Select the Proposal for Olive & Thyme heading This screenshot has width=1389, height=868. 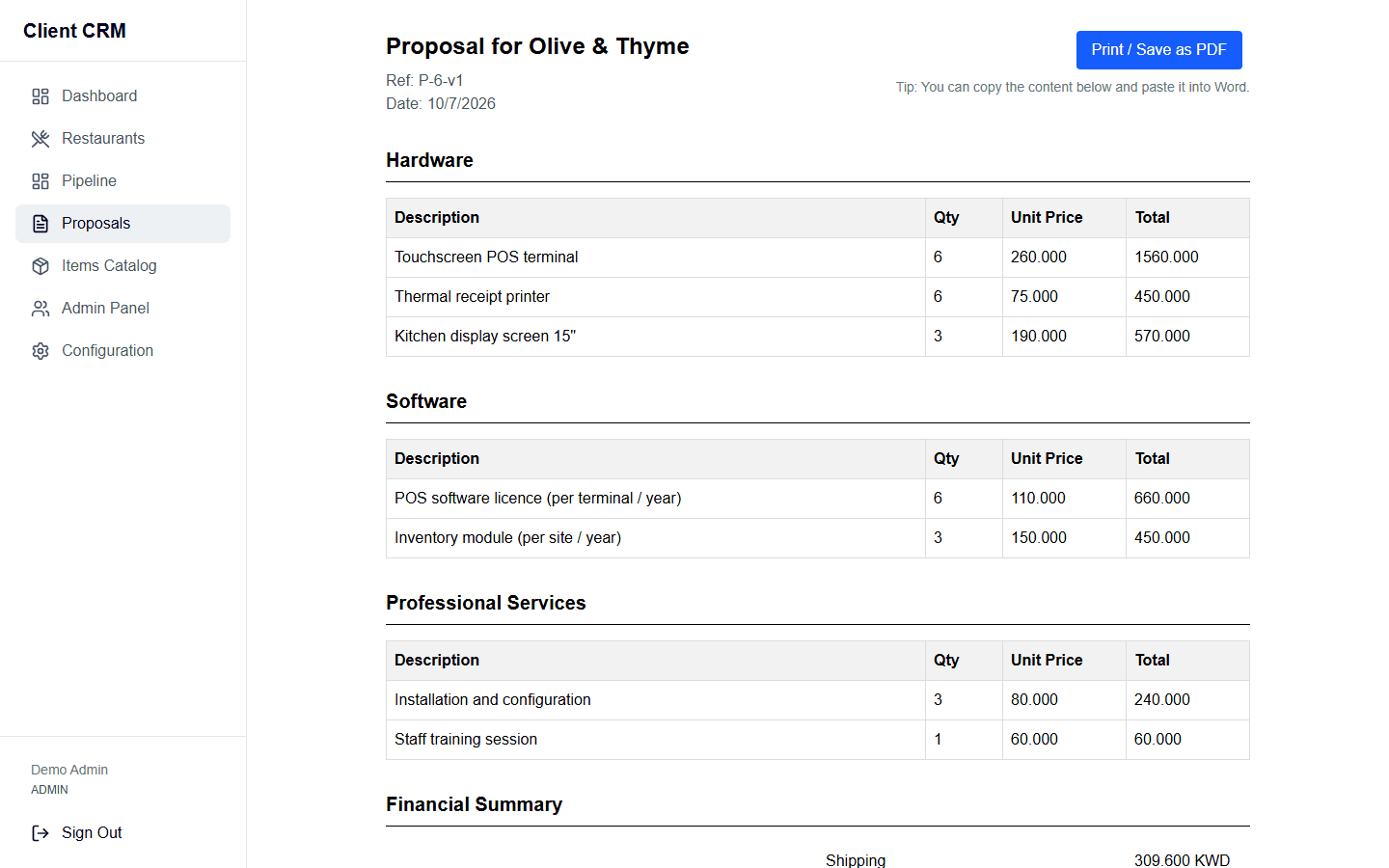pyautogui.click(x=537, y=46)
